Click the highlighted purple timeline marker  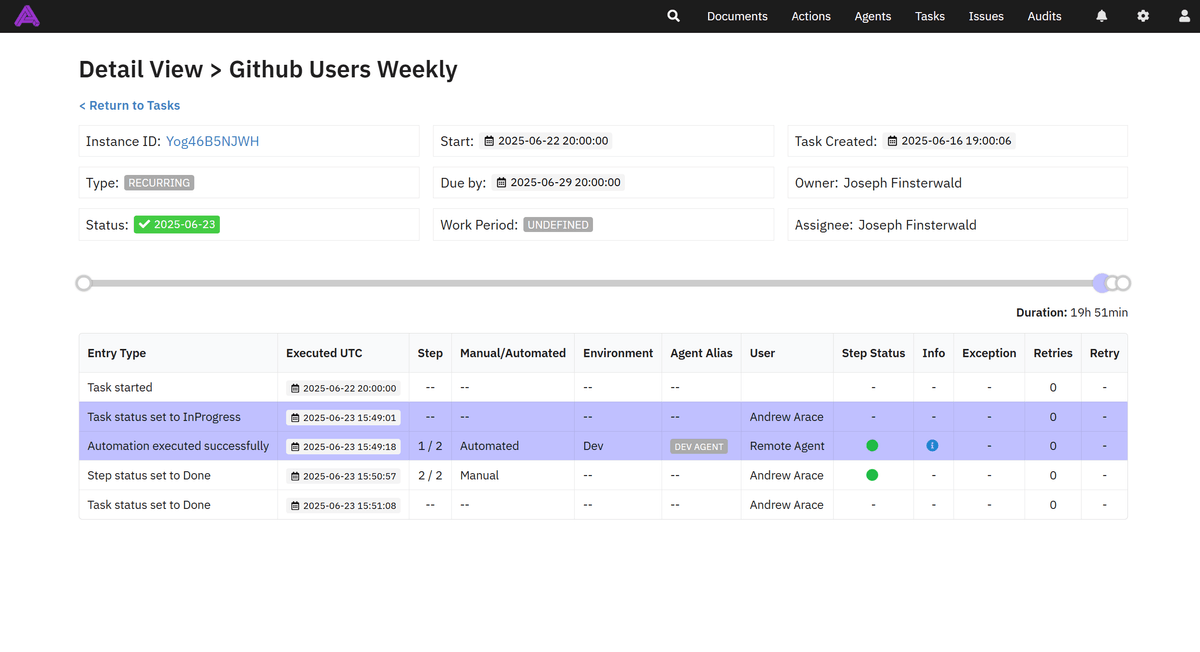tap(1102, 283)
